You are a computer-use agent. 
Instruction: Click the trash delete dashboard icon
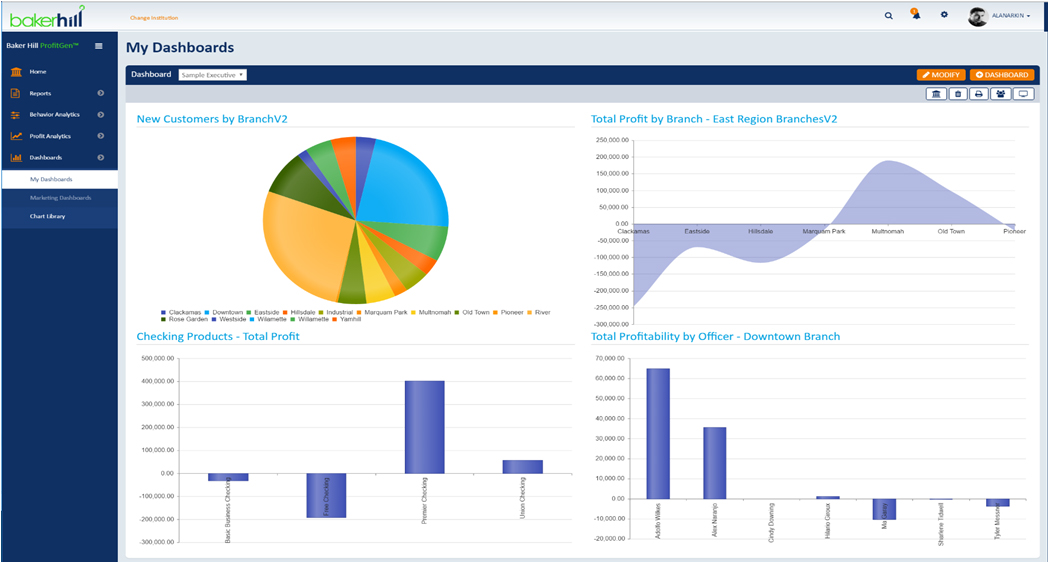click(x=958, y=94)
